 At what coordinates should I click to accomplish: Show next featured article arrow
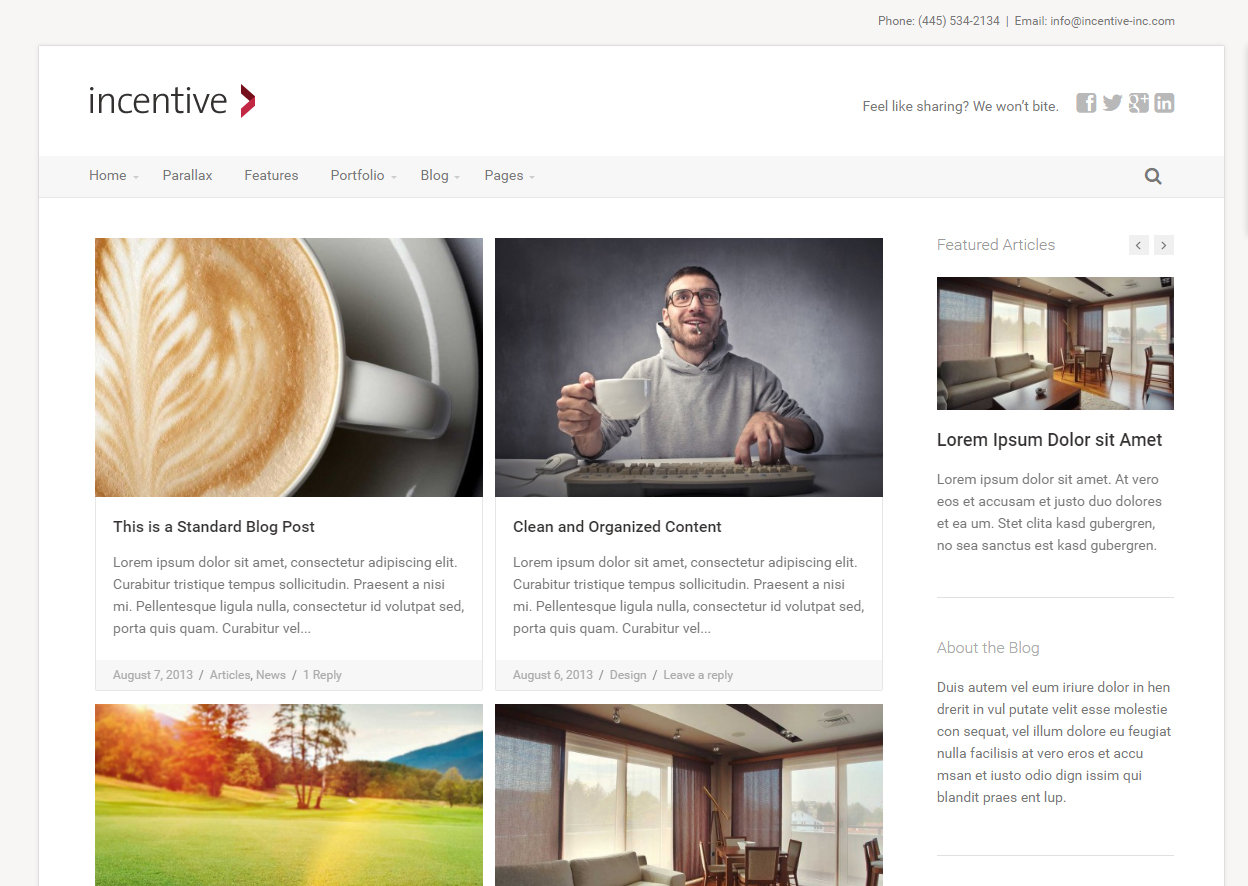tap(1163, 245)
